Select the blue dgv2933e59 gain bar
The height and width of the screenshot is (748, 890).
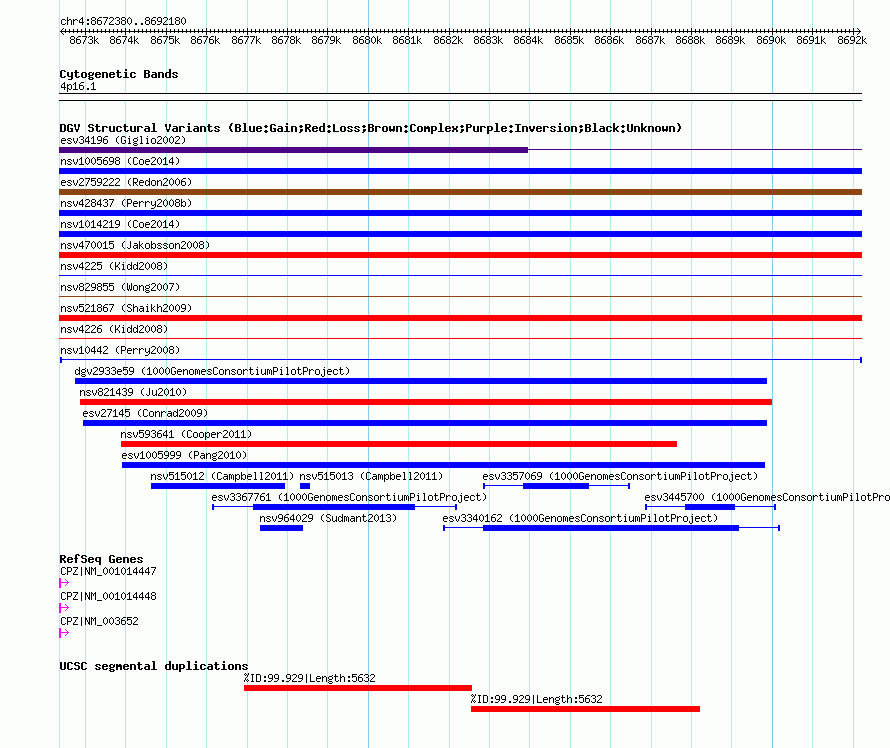click(x=421, y=381)
